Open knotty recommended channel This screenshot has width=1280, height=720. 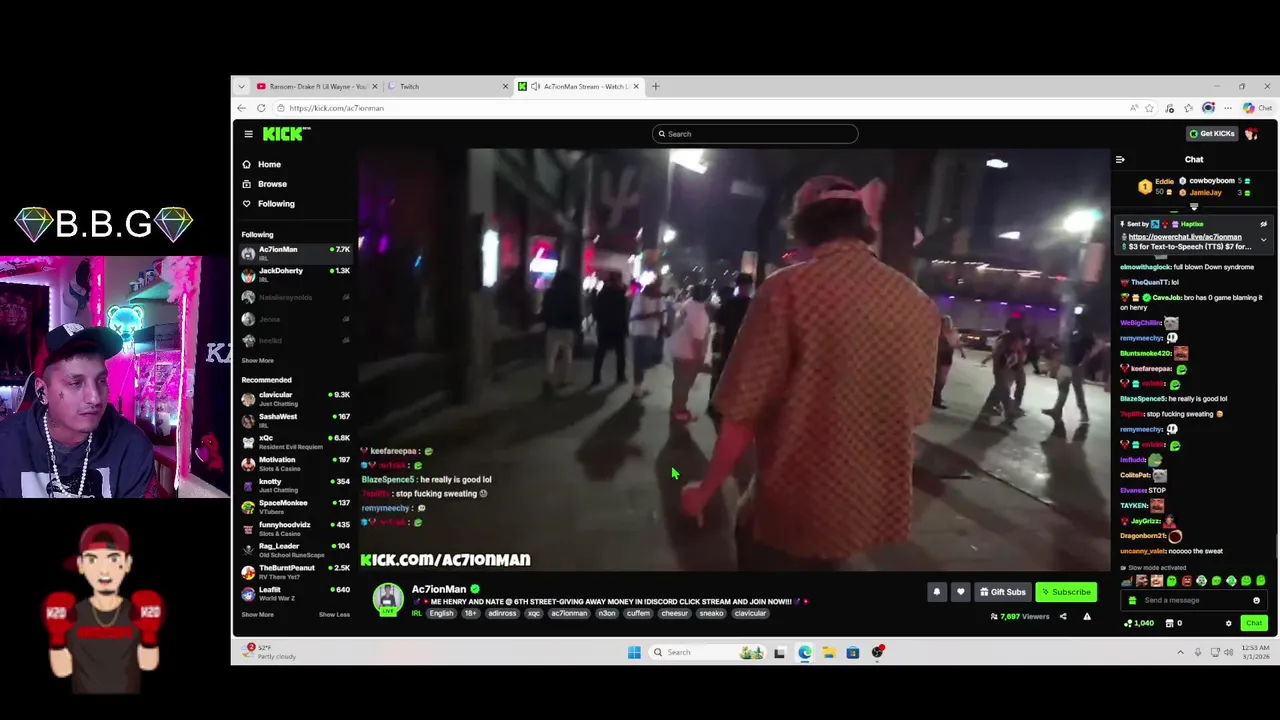[295, 485]
